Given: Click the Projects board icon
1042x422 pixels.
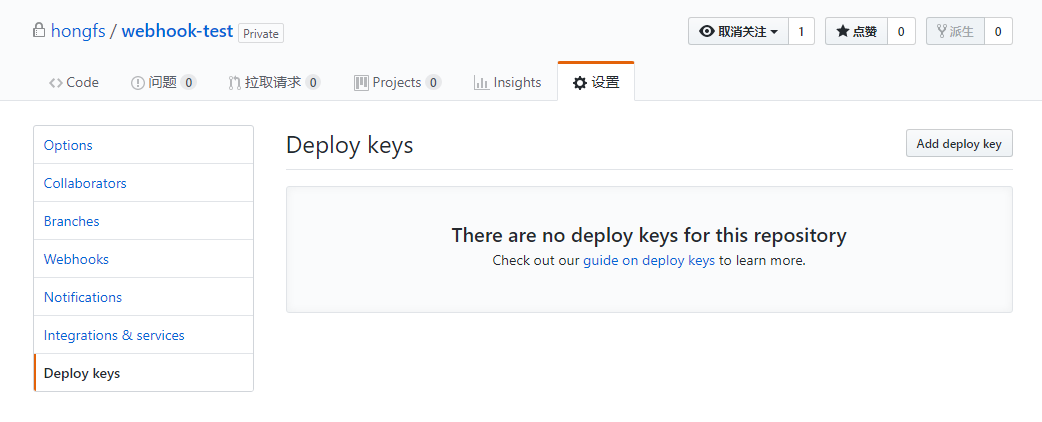Looking at the screenshot, I should pyautogui.click(x=361, y=83).
